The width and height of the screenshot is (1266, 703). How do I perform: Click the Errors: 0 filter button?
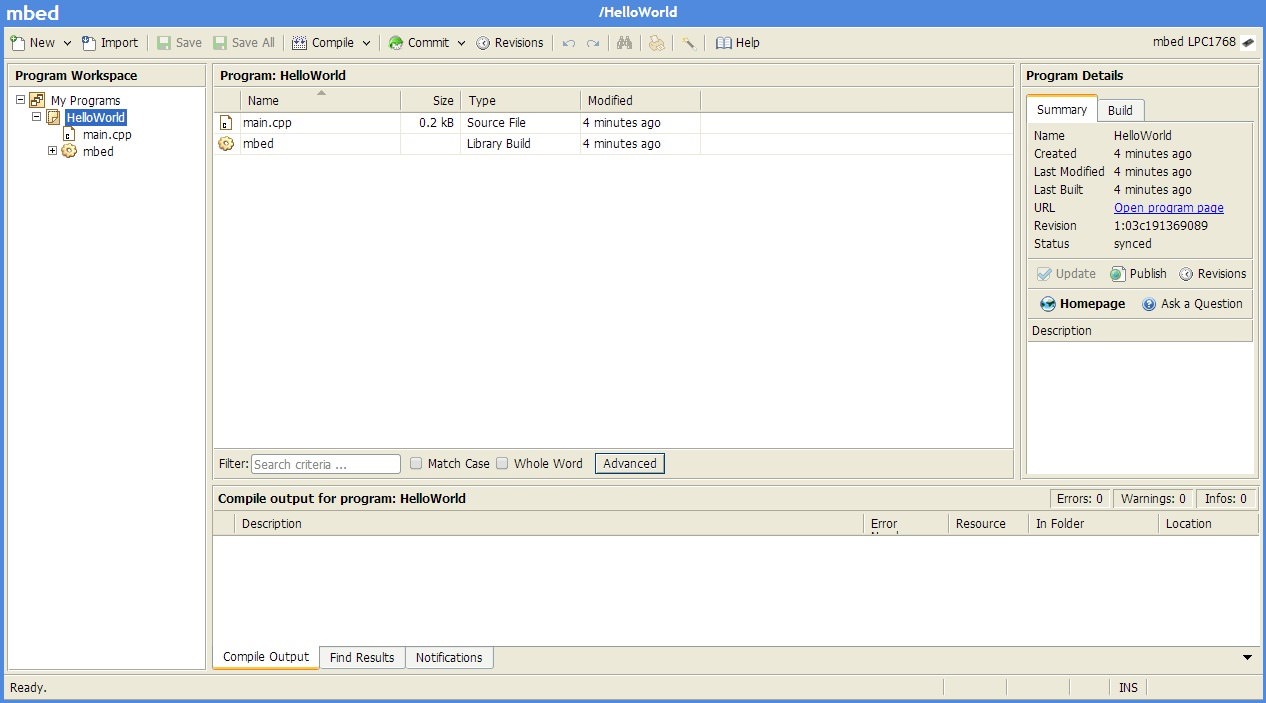(1080, 499)
